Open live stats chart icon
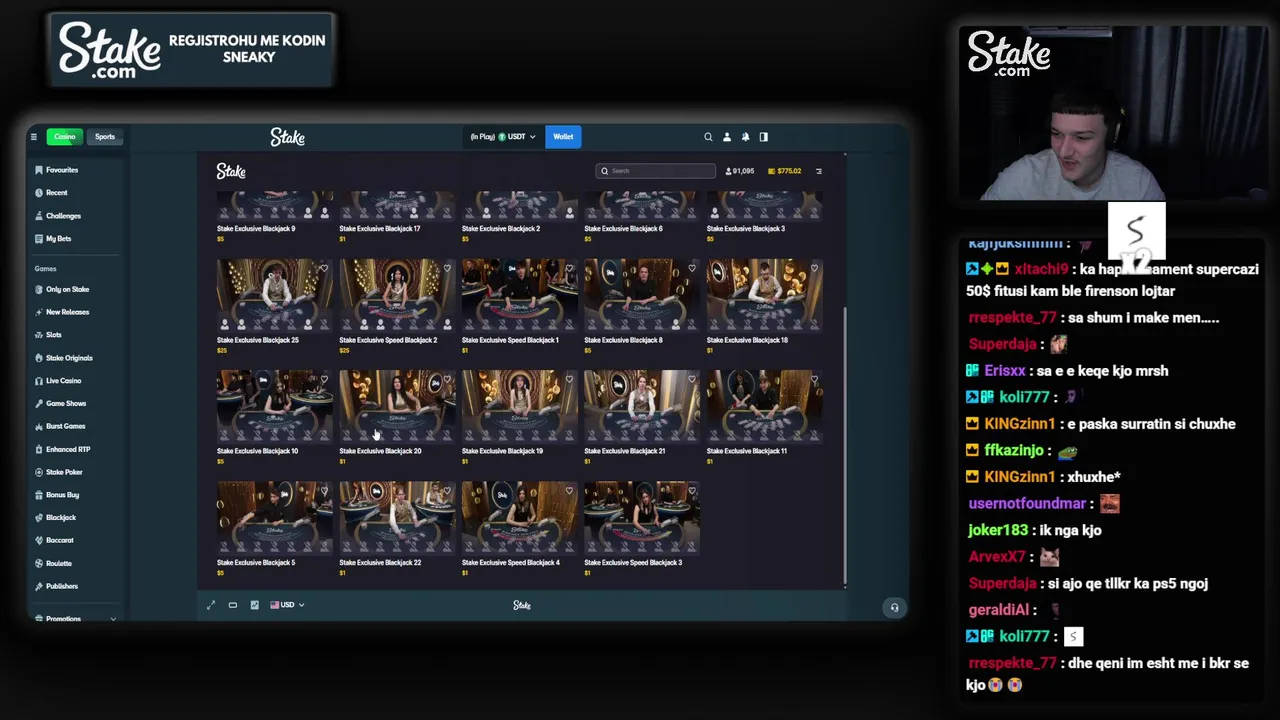The width and height of the screenshot is (1280, 720). 254,605
